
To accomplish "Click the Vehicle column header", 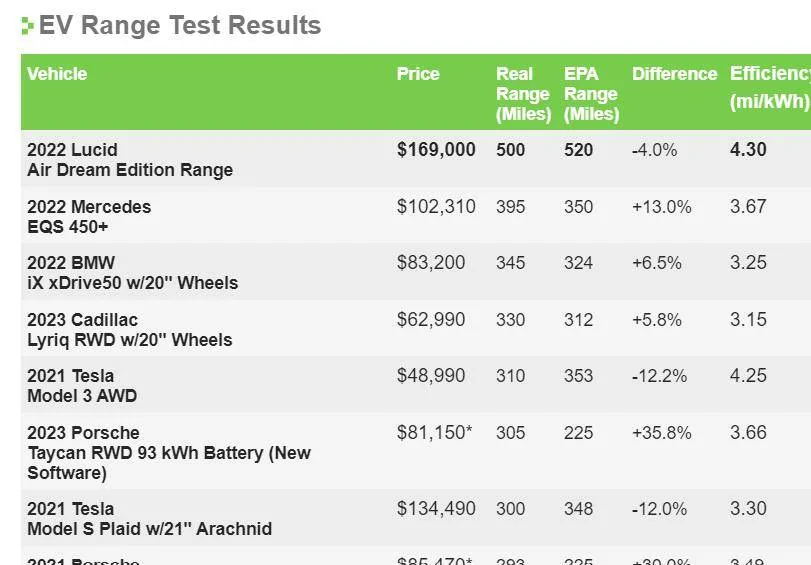I will 57,74.
